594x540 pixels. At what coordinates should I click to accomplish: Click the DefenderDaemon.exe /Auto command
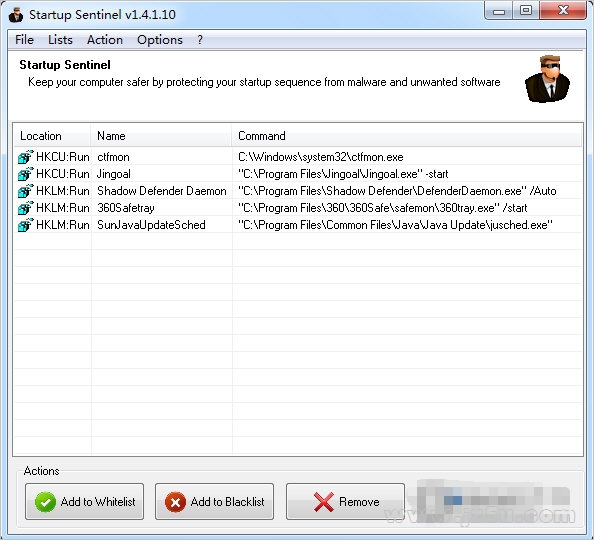(397, 191)
